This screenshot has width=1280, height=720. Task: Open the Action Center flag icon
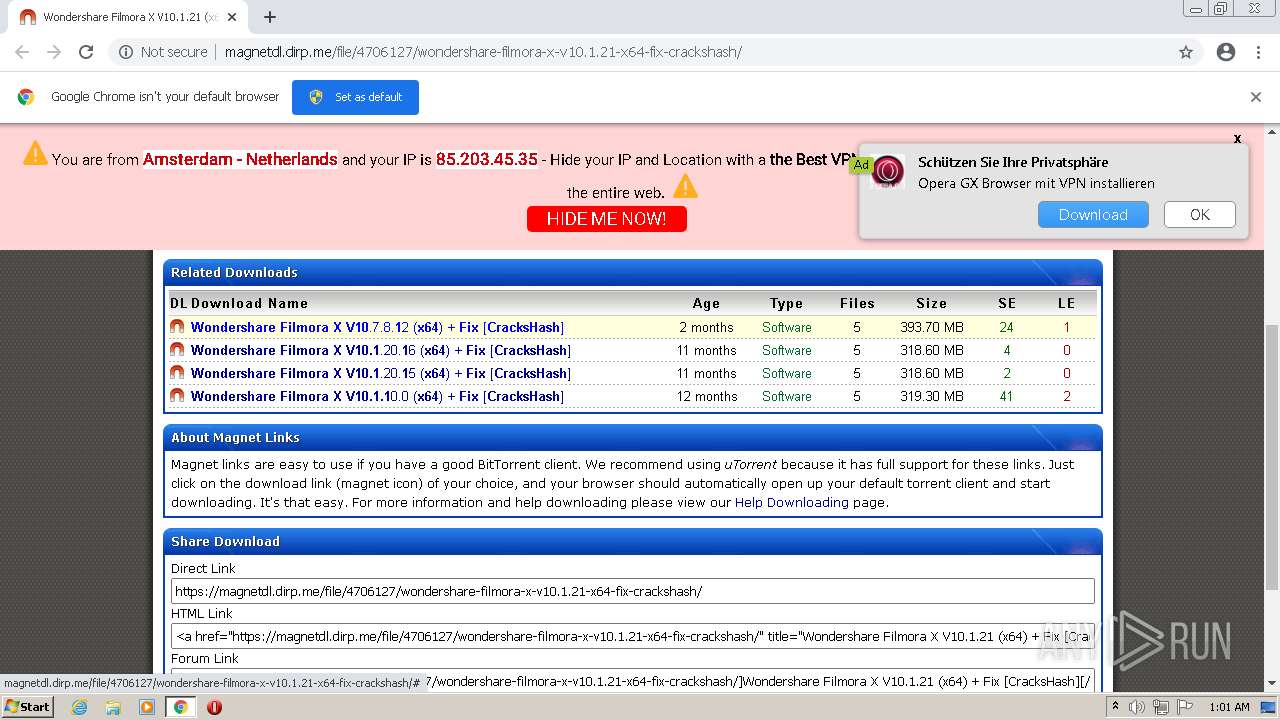click(1185, 707)
